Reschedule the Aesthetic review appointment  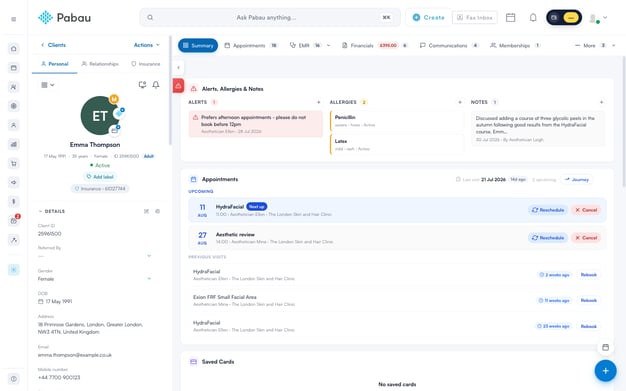click(548, 238)
